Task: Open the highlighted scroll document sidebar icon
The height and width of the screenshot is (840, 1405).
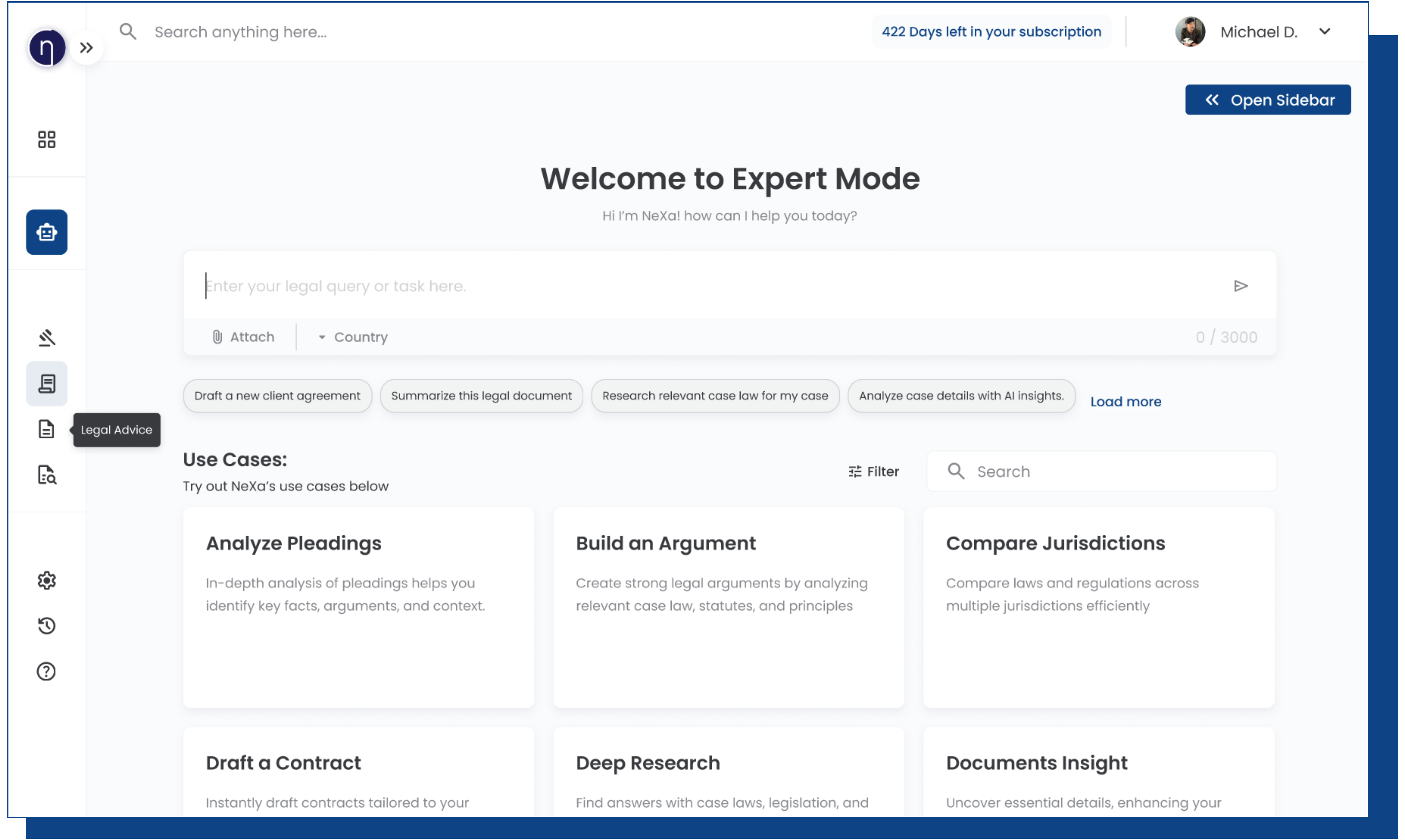Action: click(x=47, y=384)
